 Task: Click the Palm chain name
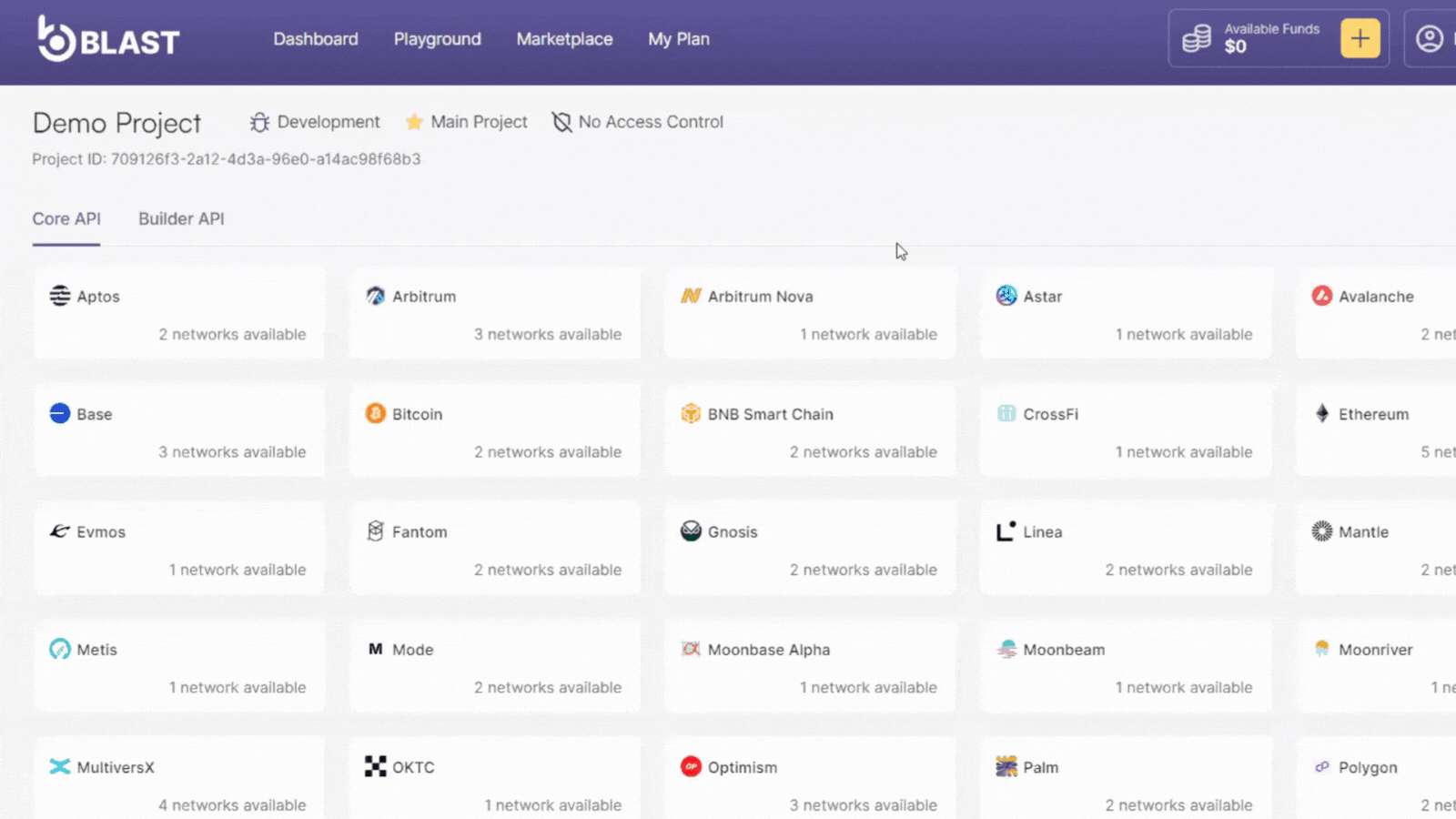(x=1041, y=767)
